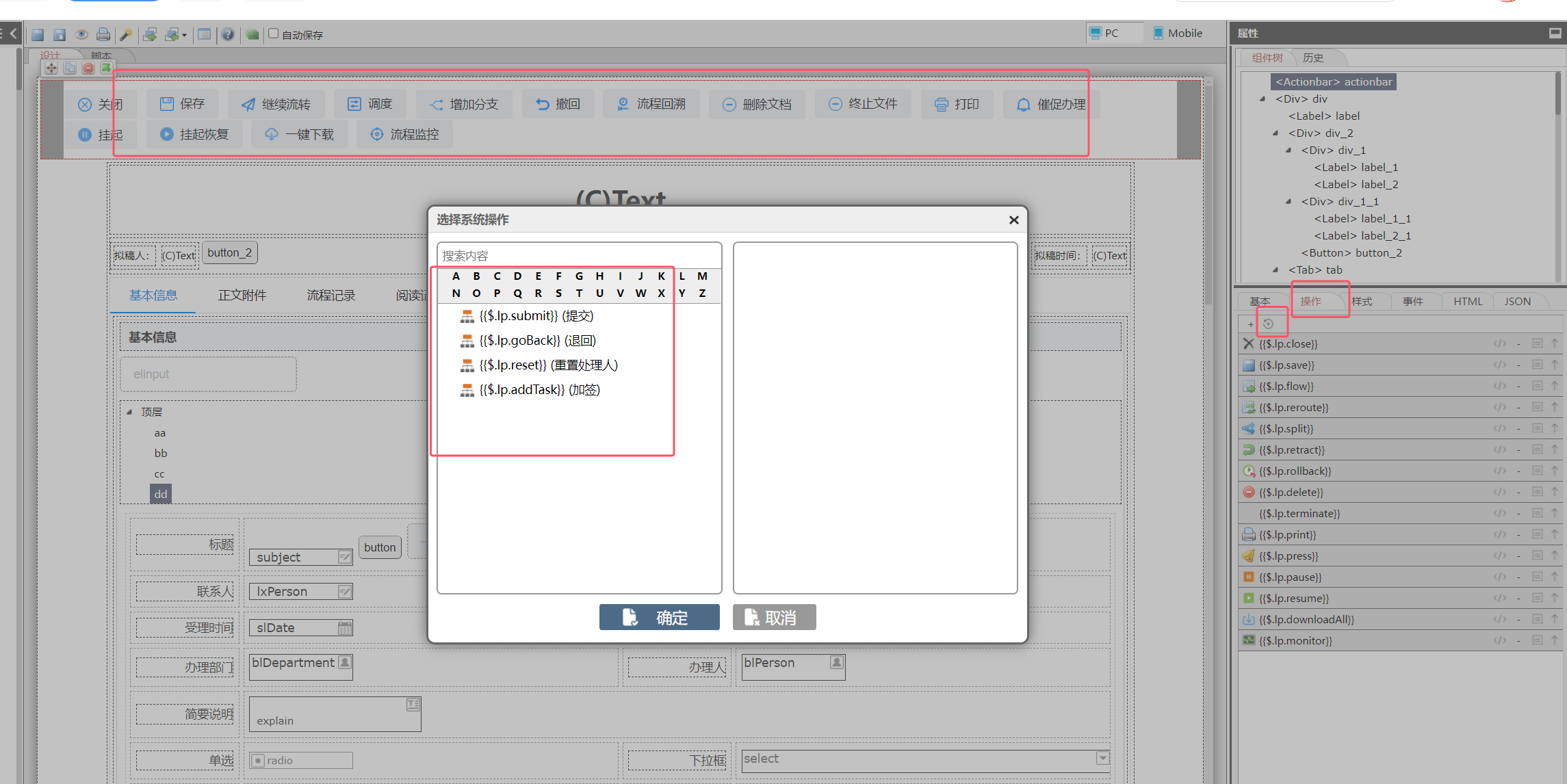Click the preview eye icon in toolbar
1567x784 pixels.
tap(81, 34)
